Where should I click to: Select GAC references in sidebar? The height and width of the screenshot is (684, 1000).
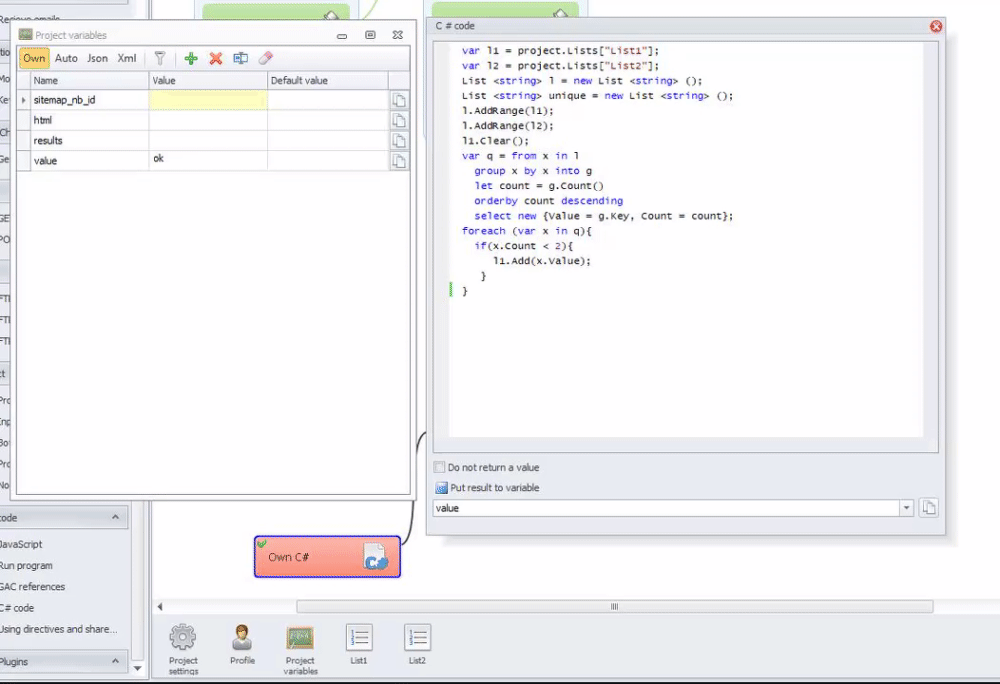point(32,586)
